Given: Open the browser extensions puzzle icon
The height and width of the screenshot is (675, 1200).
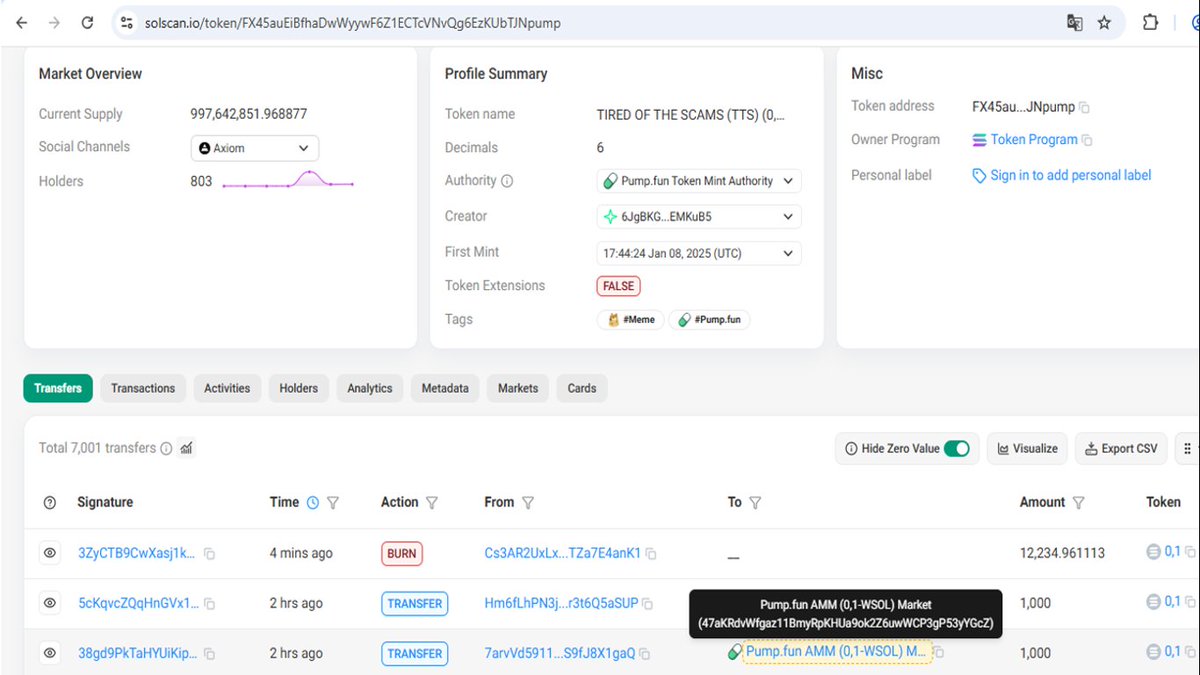Looking at the screenshot, I should pos(1150,22).
